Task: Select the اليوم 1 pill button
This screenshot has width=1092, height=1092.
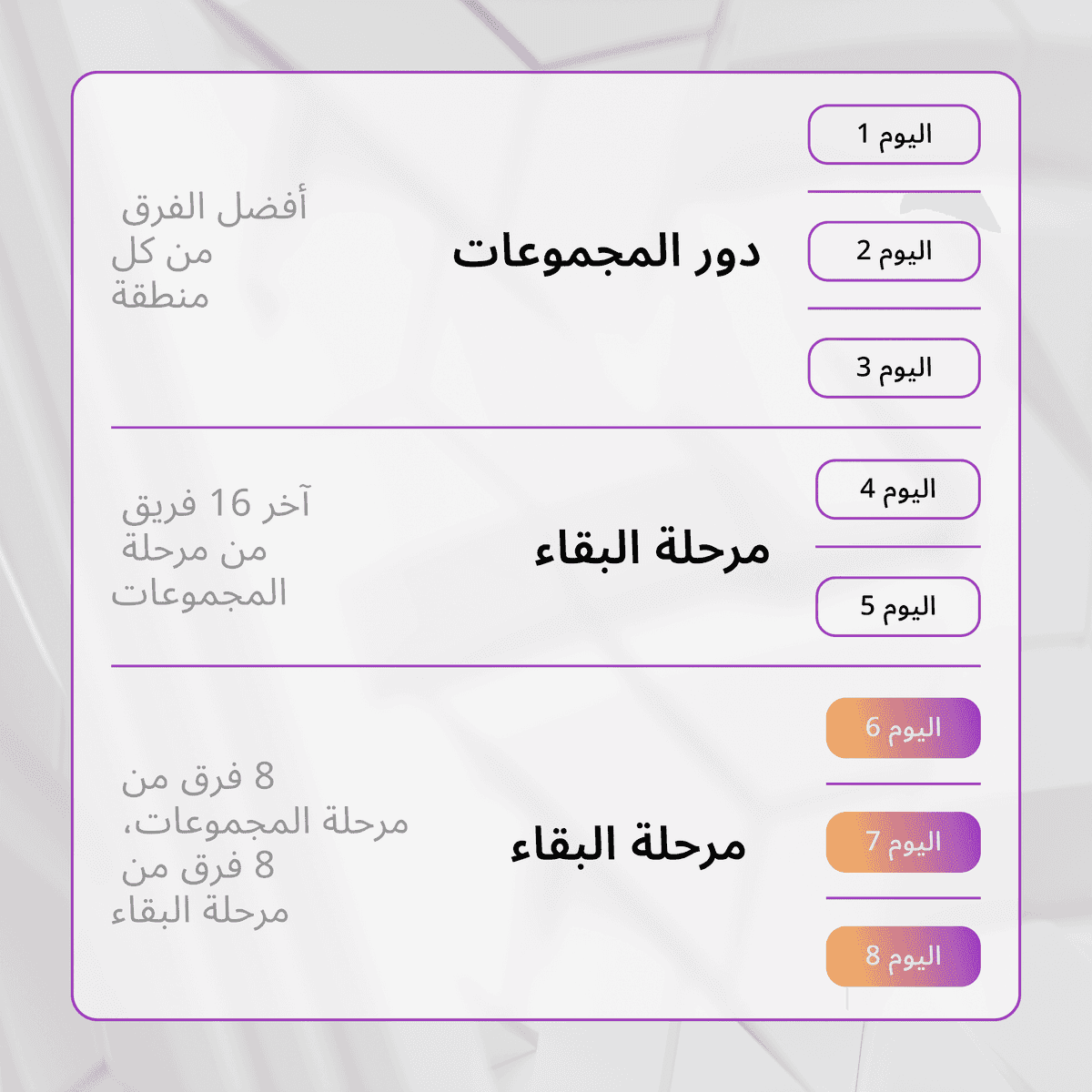Action: (894, 135)
